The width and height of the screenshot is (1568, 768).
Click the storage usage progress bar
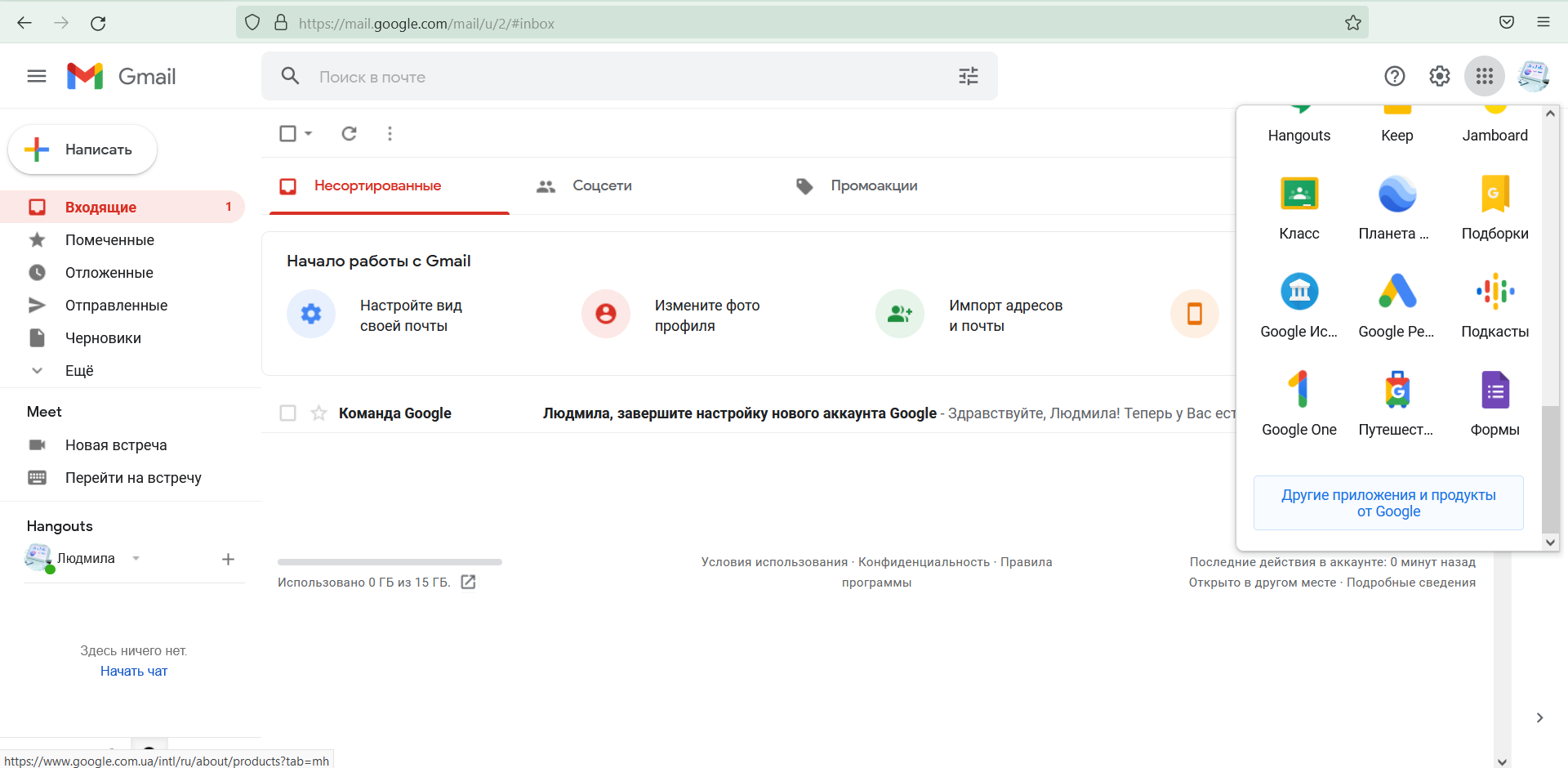390,562
